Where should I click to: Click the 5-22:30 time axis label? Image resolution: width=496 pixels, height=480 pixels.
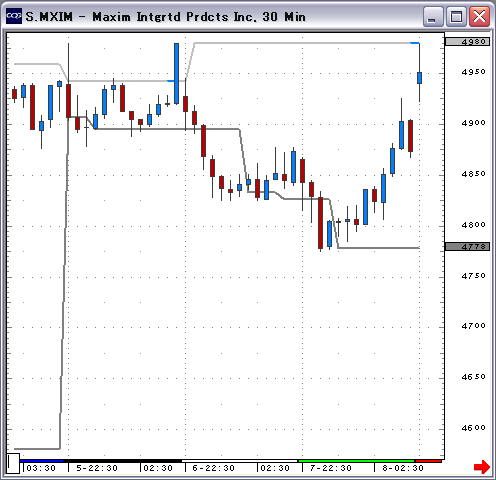97,468
